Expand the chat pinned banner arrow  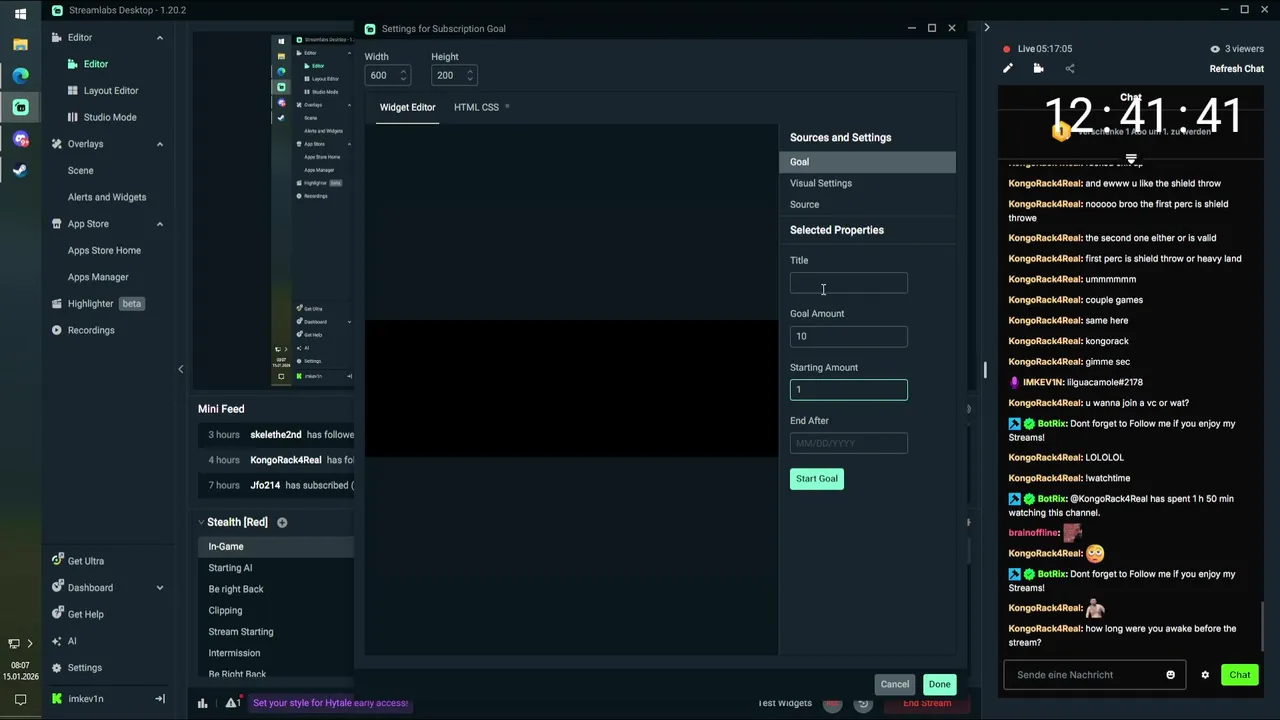pos(1131,159)
